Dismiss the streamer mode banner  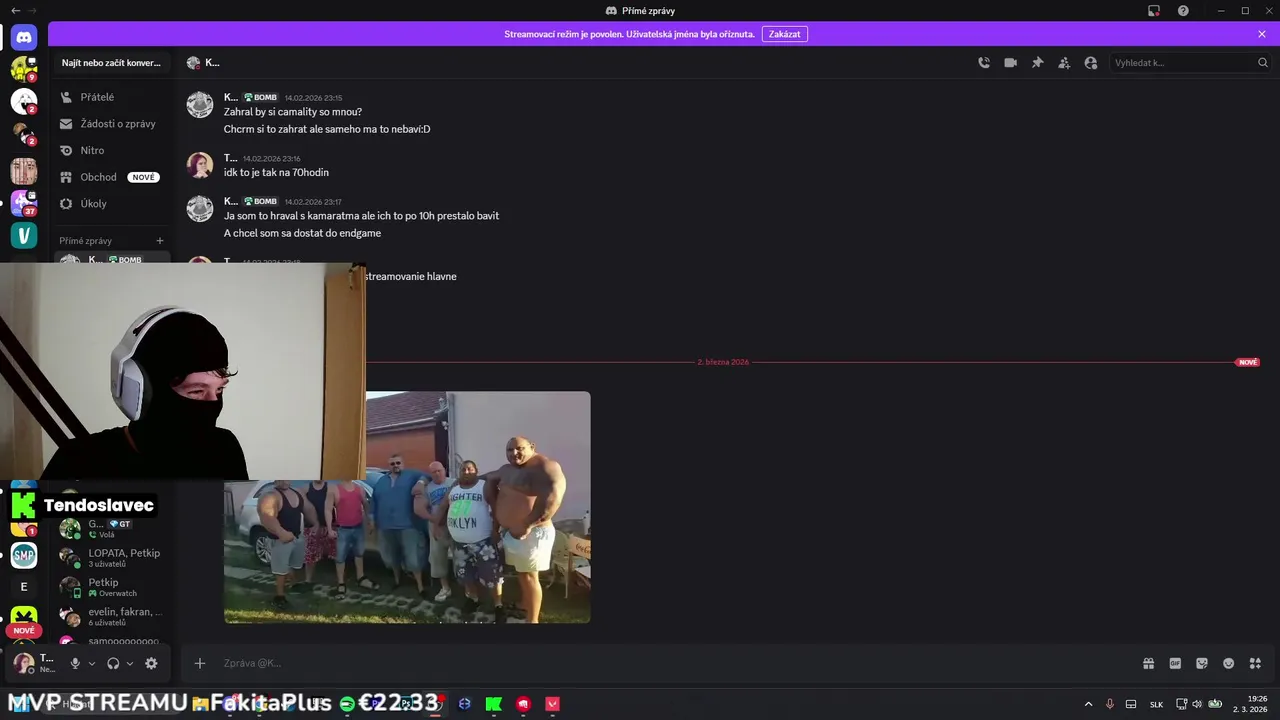click(x=1262, y=34)
